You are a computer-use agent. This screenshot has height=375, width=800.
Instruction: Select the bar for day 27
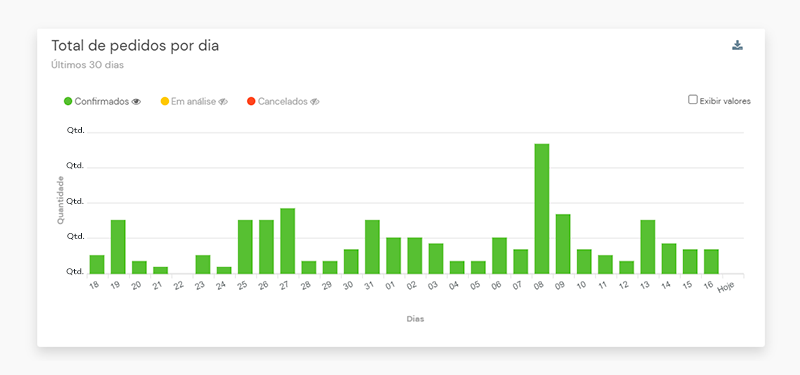click(287, 241)
